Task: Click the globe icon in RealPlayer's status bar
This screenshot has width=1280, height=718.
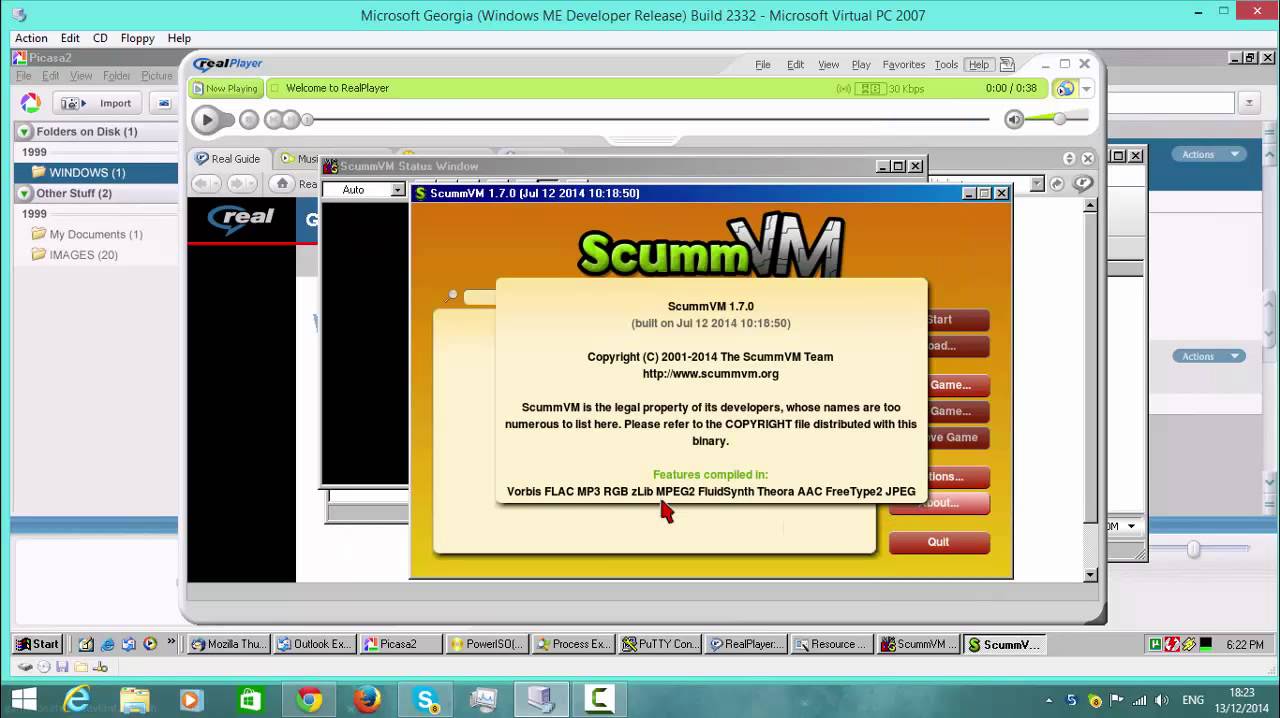Action: pyautogui.click(x=1065, y=88)
